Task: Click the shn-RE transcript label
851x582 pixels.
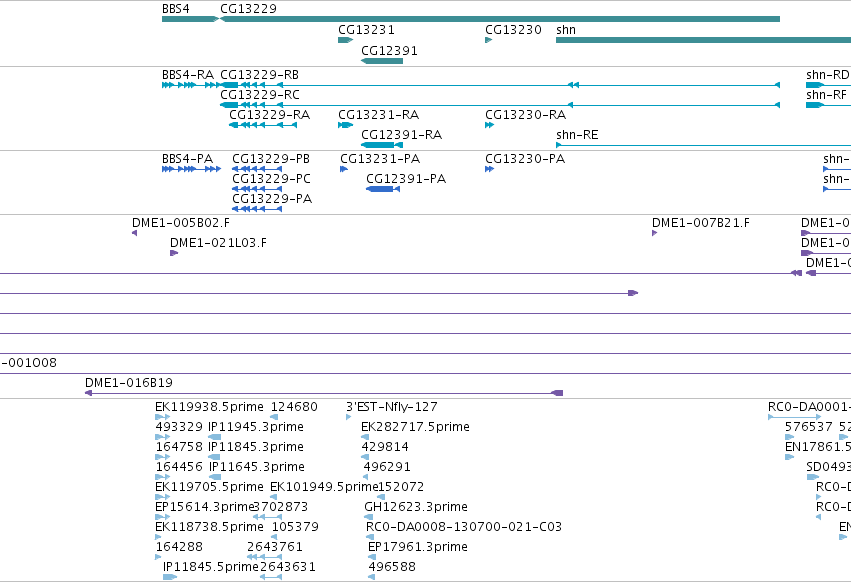Action: [577, 135]
